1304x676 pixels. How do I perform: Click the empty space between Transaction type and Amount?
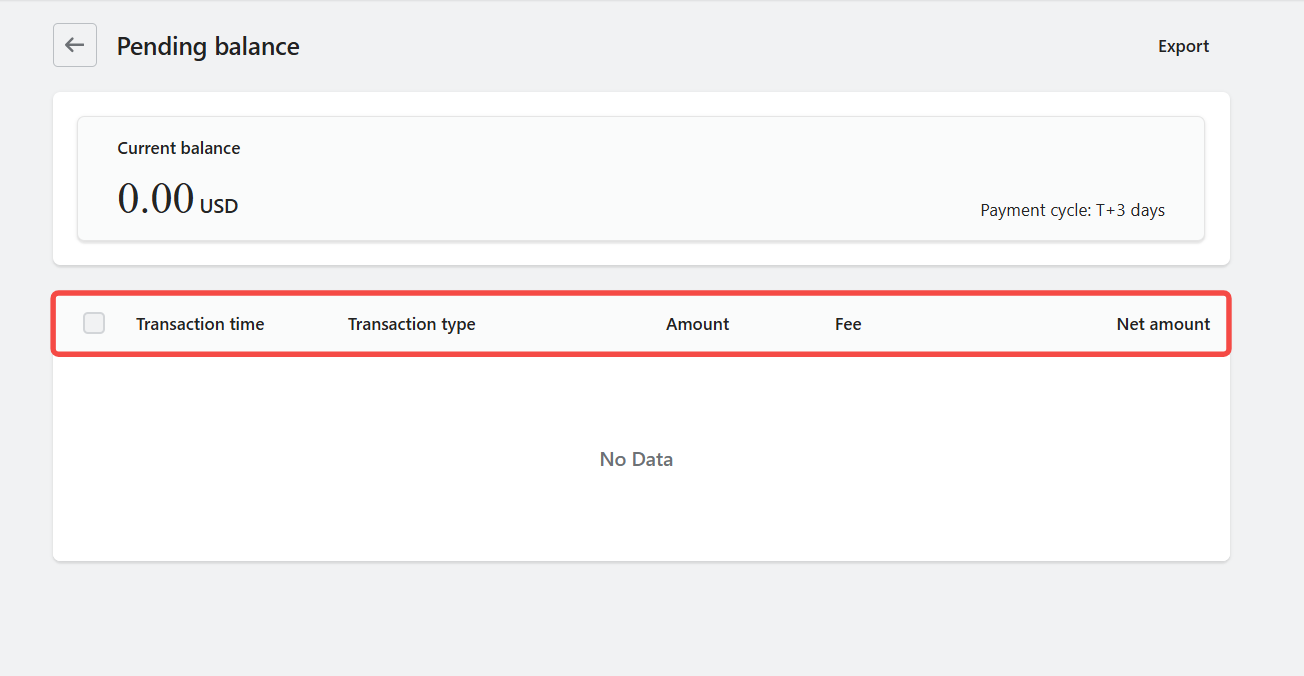570,324
